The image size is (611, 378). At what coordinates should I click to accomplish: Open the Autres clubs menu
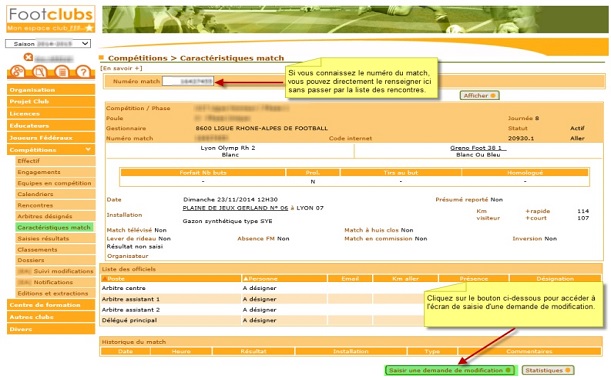[x=51, y=317]
